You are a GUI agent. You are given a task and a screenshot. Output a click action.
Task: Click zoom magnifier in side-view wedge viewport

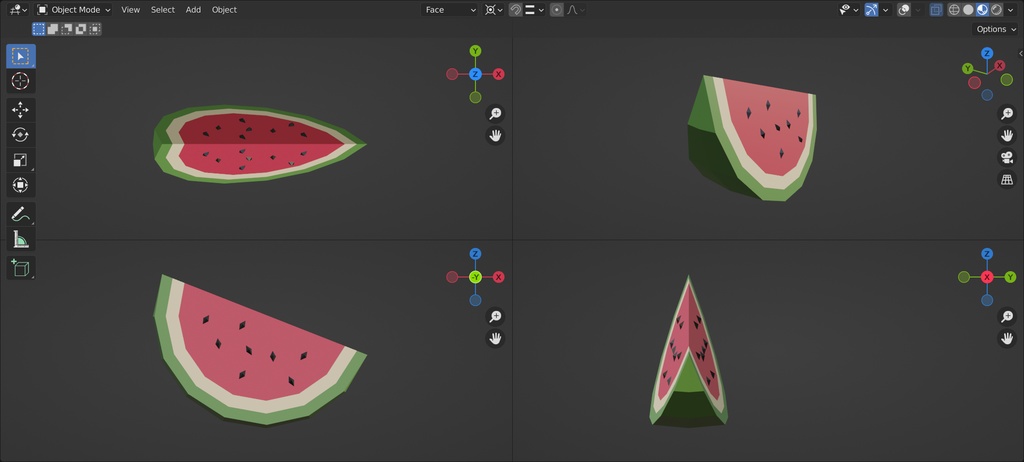click(x=1007, y=316)
